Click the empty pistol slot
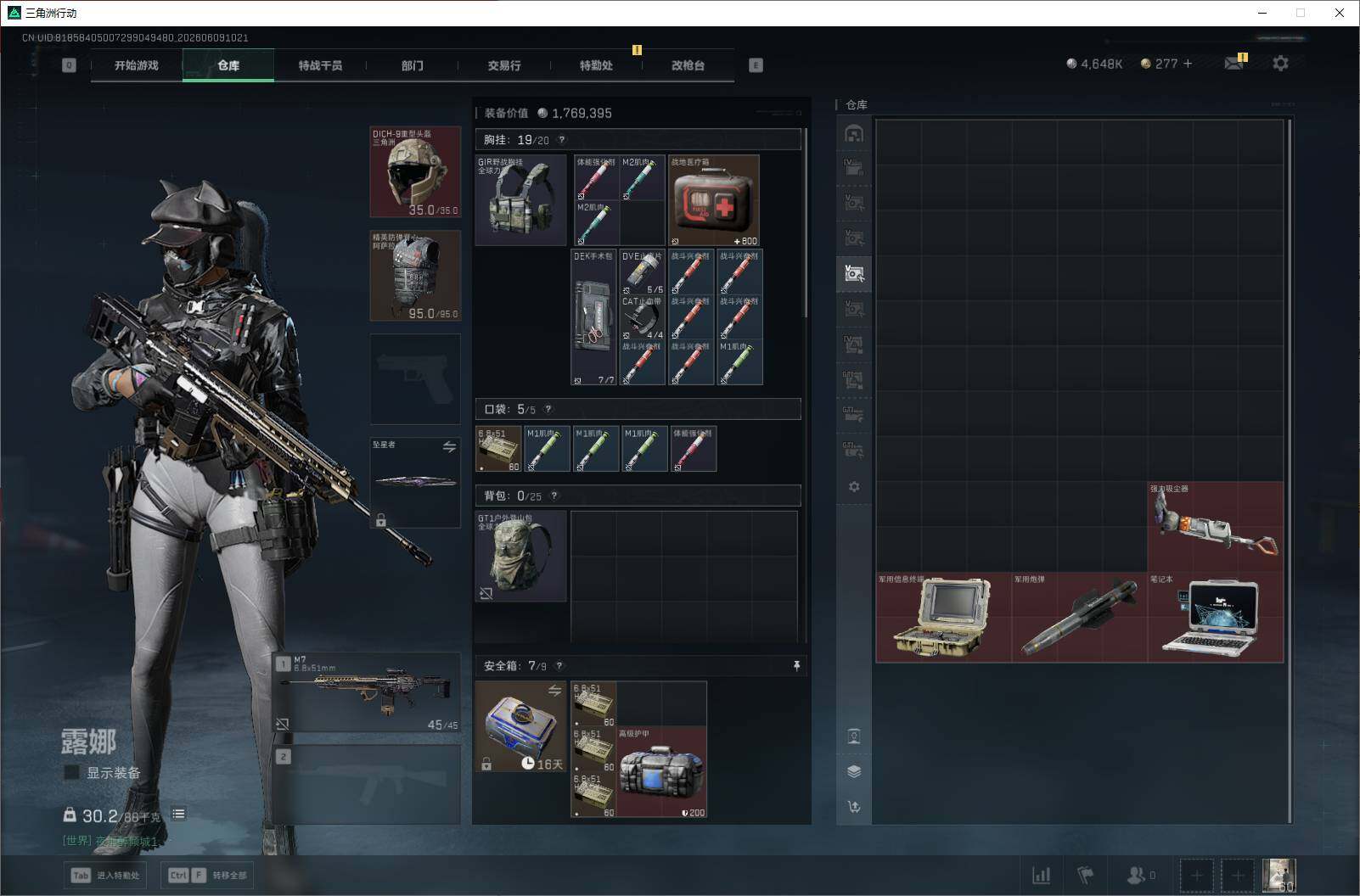This screenshot has width=1360, height=896. [x=415, y=379]
